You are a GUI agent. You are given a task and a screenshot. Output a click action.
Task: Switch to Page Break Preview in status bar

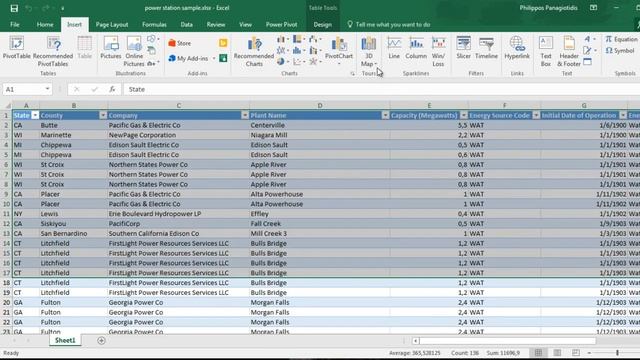[576, 353]
